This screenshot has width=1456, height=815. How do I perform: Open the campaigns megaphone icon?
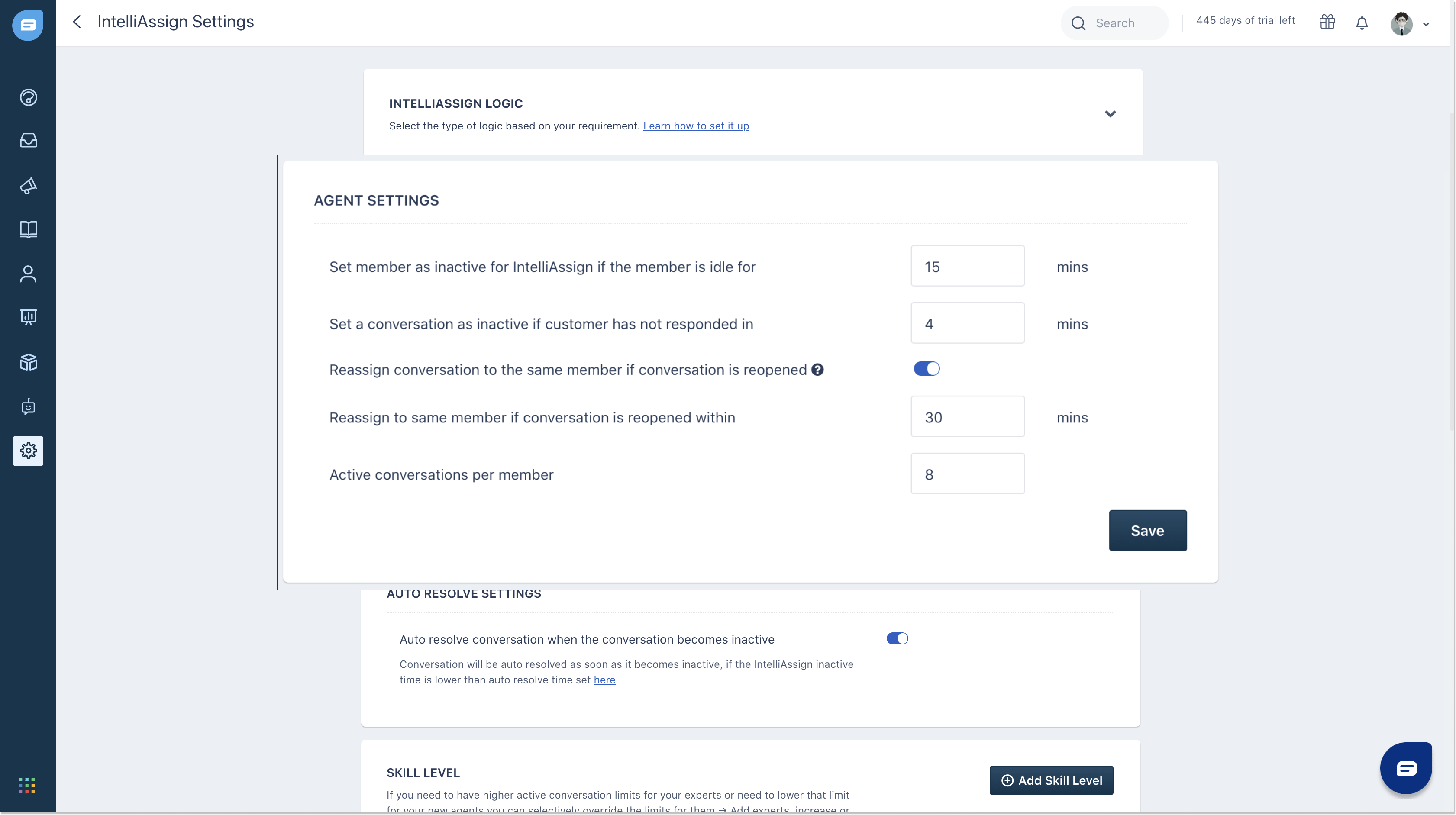coord(28,185)
